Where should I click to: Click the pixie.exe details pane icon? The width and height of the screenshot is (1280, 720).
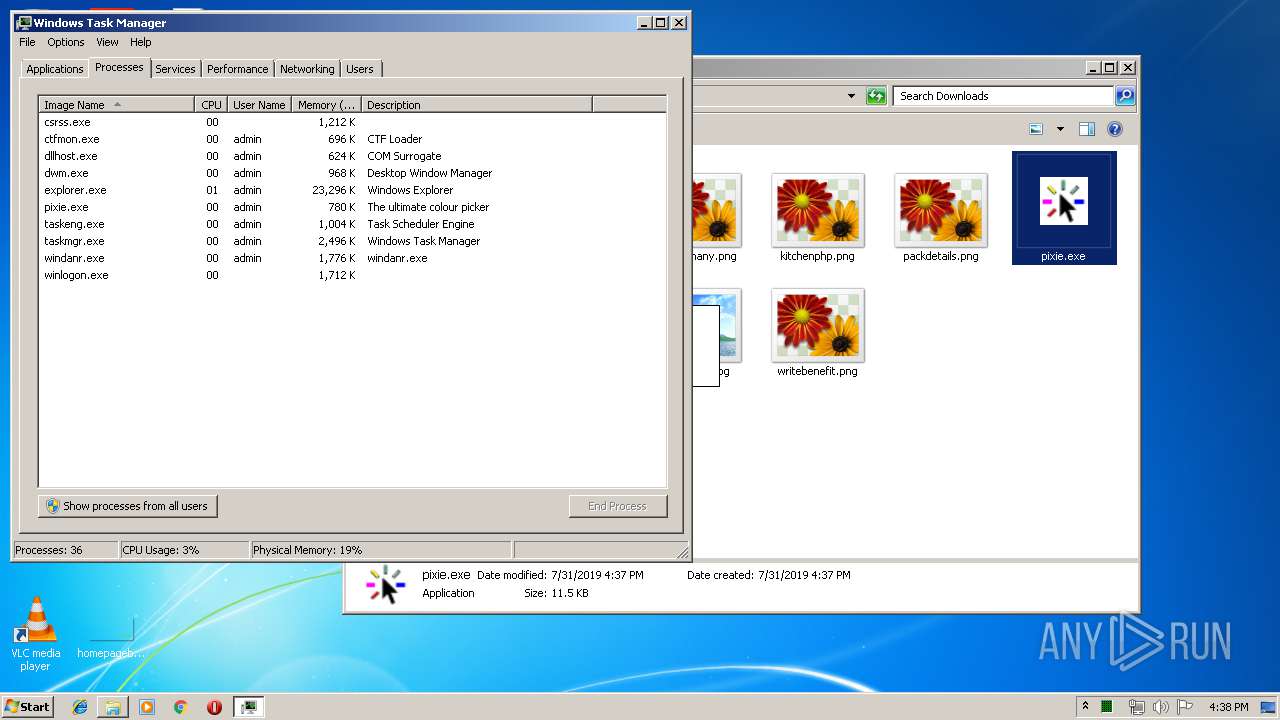[385, 584]
